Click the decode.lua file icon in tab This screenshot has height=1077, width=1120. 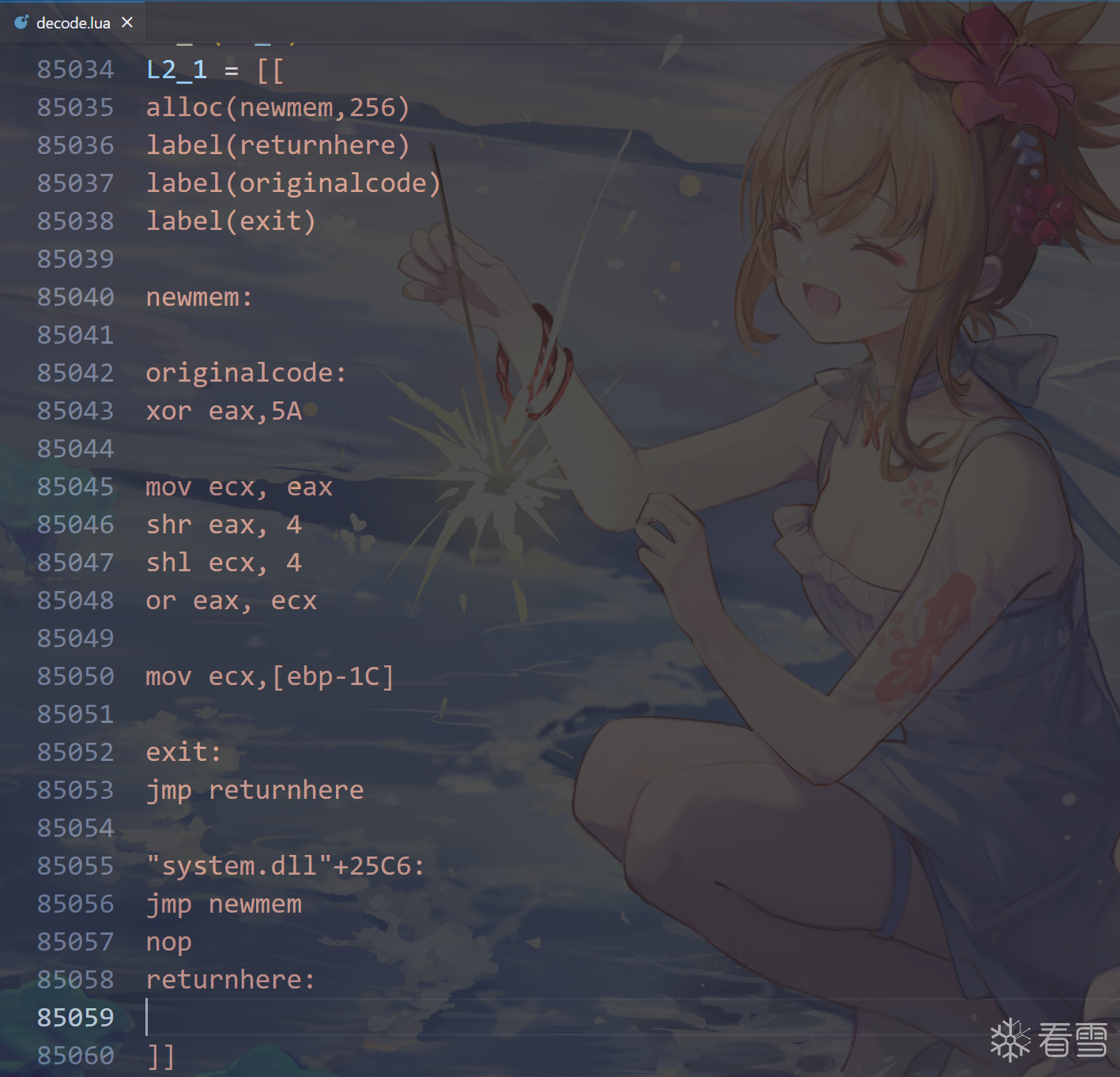21,22
